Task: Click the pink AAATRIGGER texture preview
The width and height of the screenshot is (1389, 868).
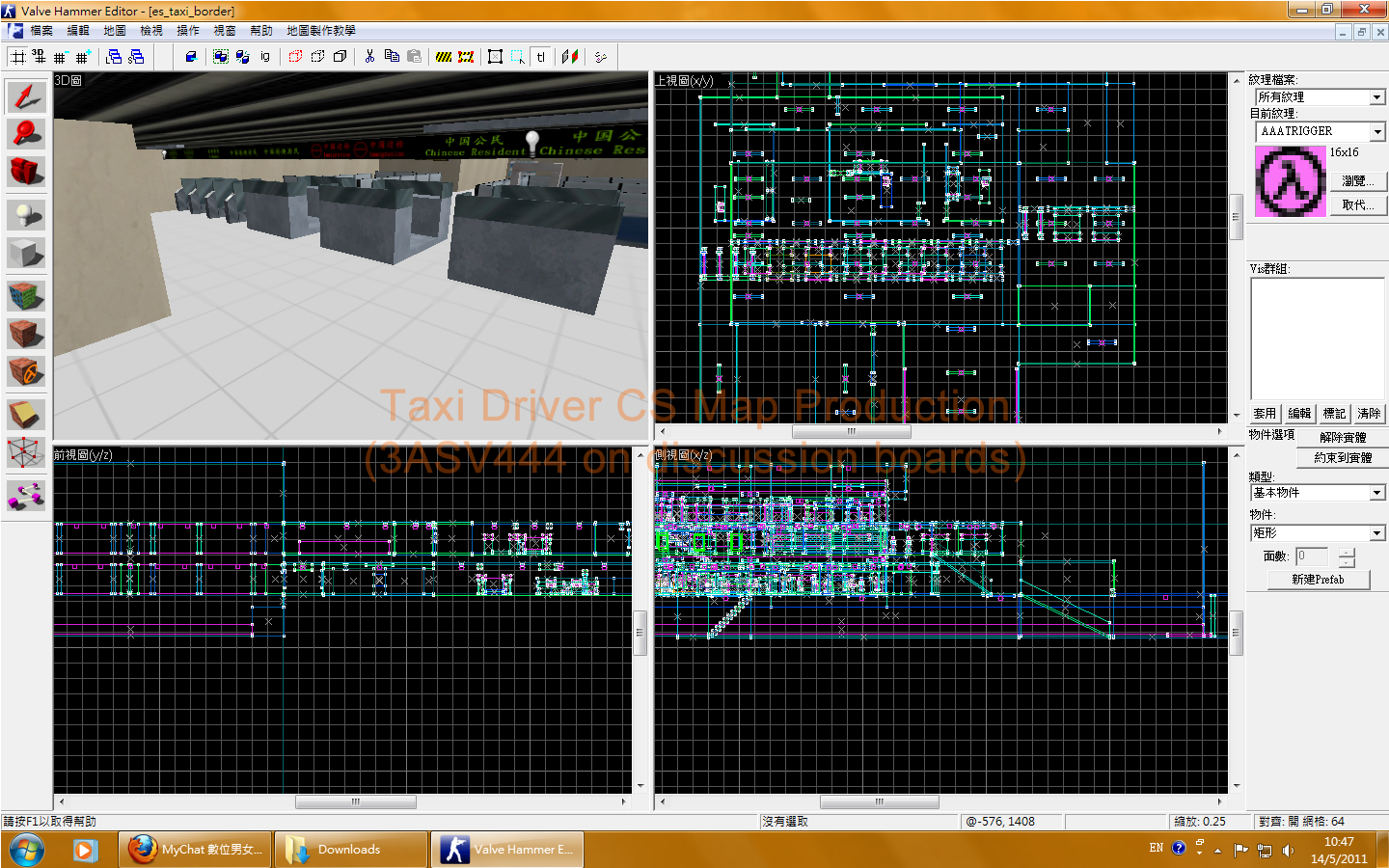Action: (x=1290, y=180)
